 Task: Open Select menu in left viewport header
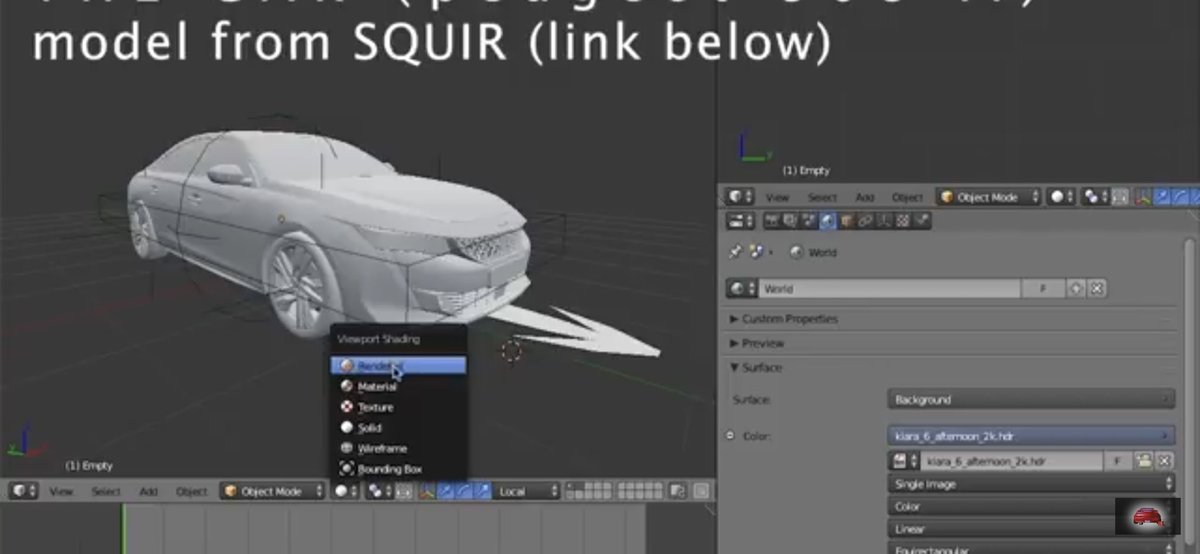pyautogui.click(x=106, y=491)
